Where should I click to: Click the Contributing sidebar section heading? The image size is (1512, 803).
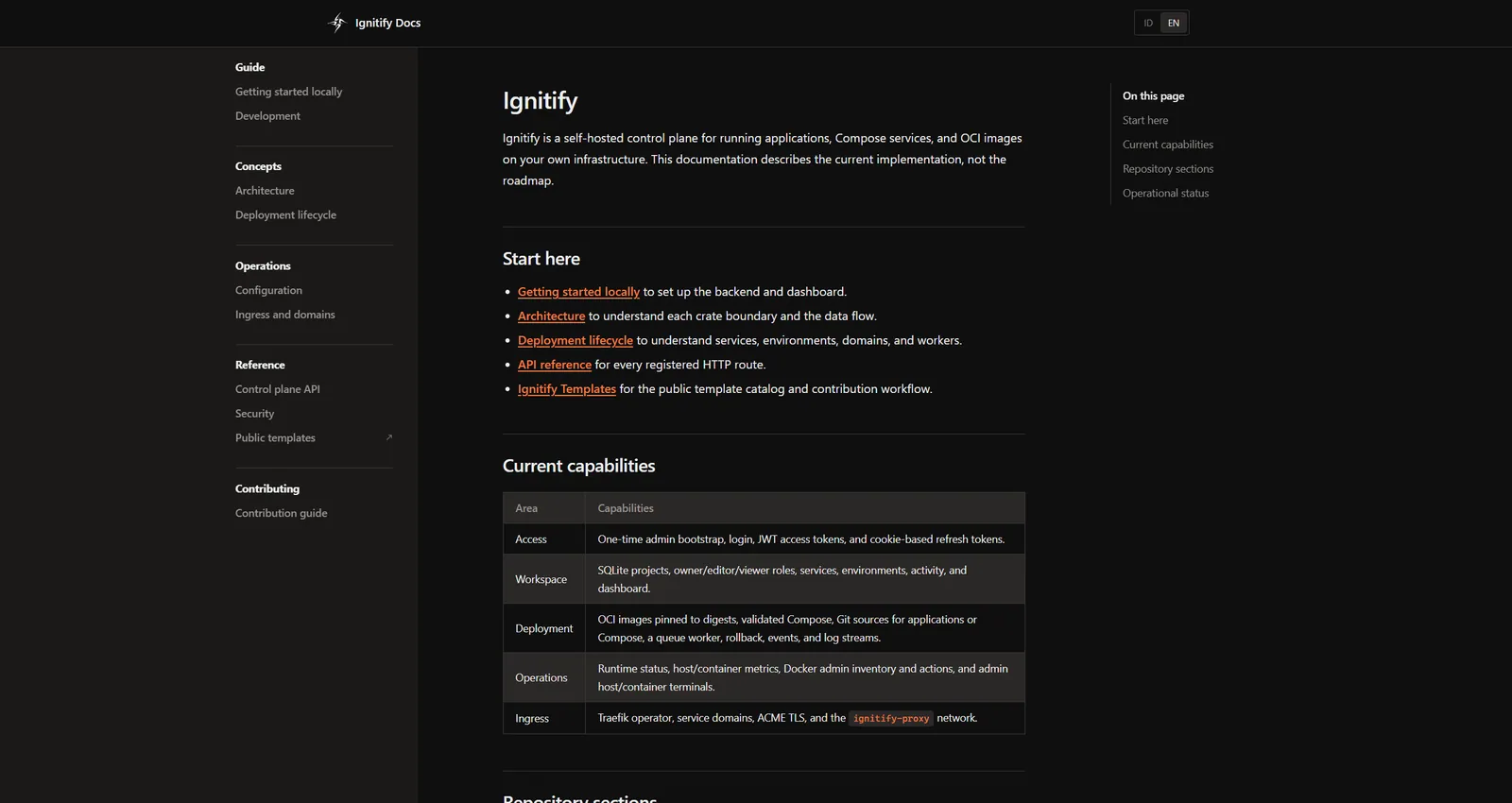tap(266, 488)
